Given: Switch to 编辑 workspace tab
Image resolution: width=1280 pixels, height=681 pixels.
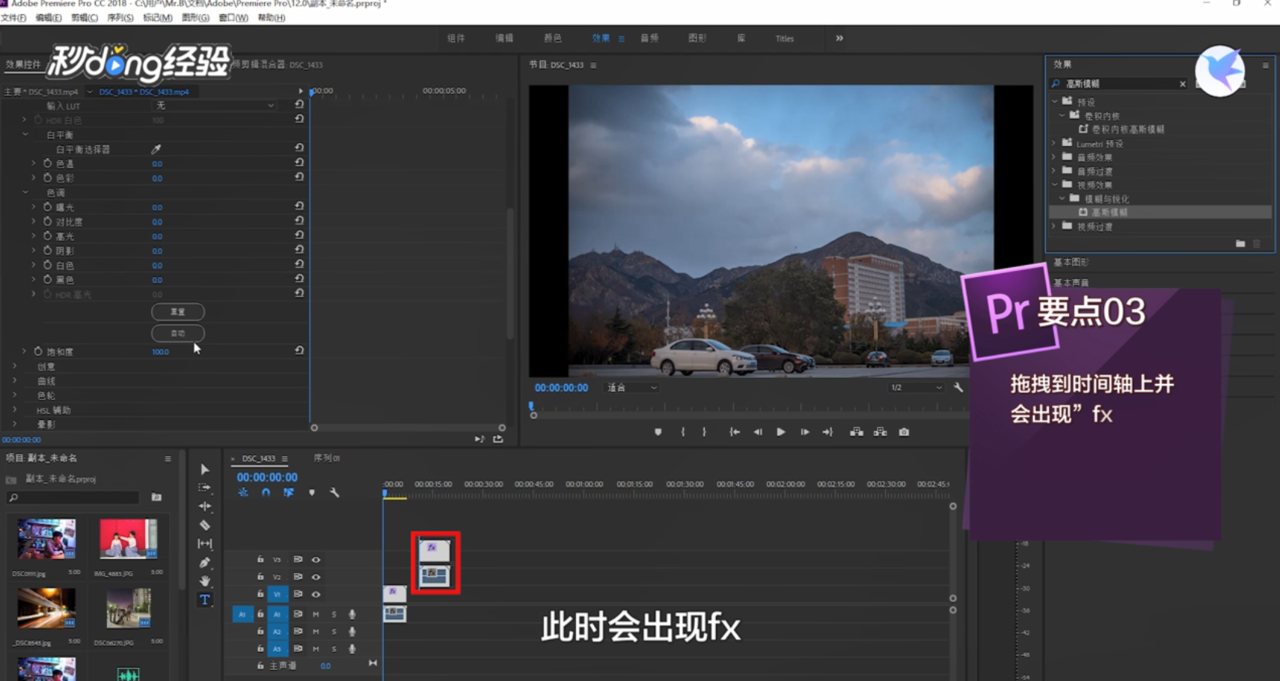Looking at the screenshot, I should [x=504, y=38].
